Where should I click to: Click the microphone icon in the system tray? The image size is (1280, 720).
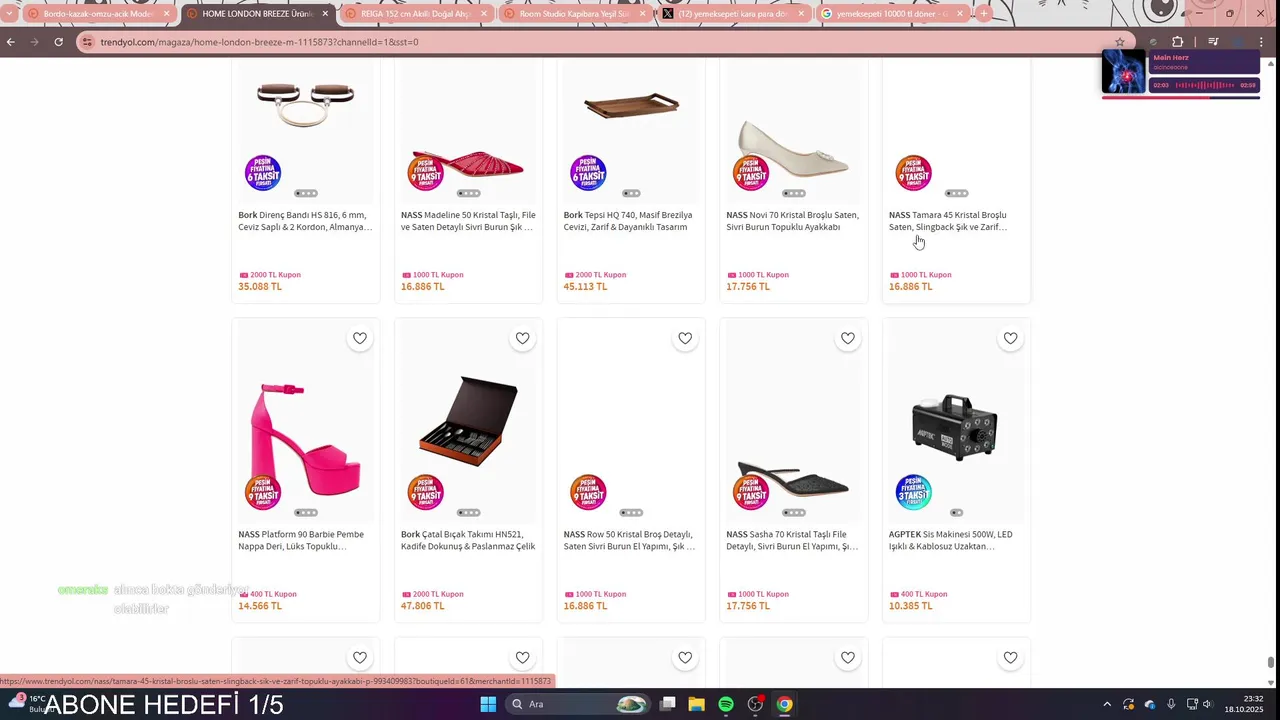click(x=1171, y=704)
